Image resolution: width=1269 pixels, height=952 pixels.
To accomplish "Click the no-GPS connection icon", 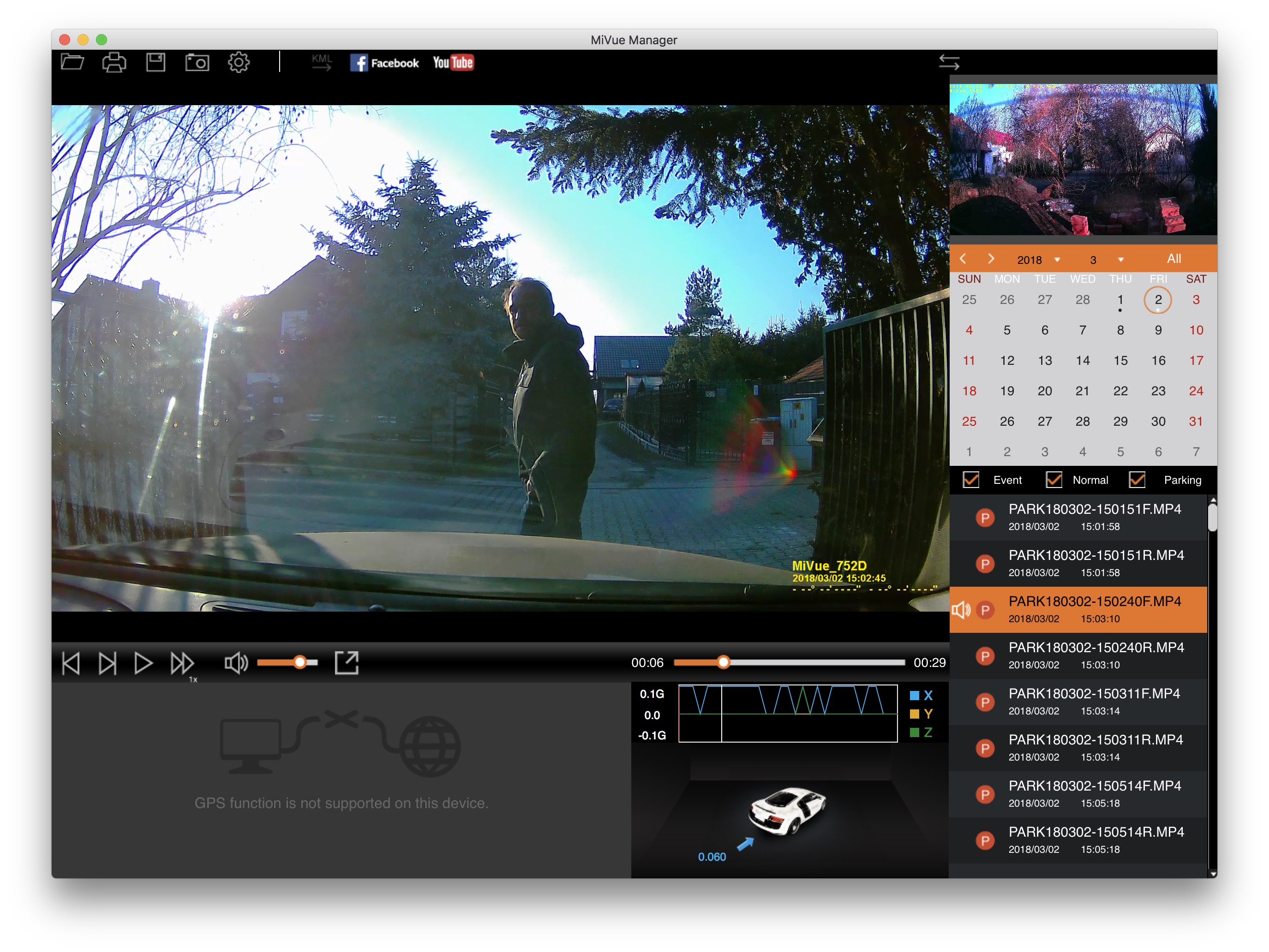I will coord(340,744).
